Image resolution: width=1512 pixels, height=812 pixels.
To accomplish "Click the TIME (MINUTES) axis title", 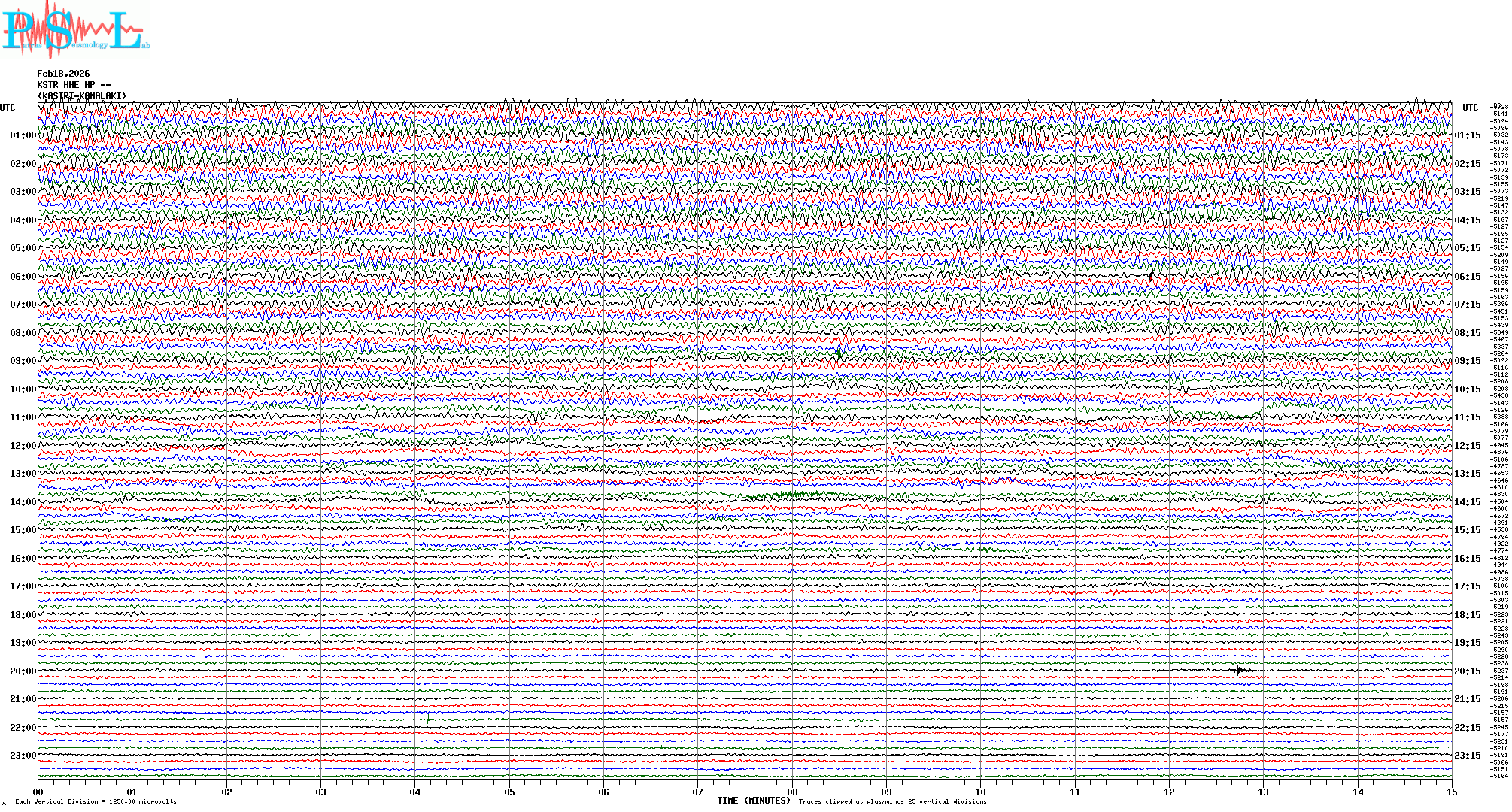I will pyautogui.click(x=753, y=801).
